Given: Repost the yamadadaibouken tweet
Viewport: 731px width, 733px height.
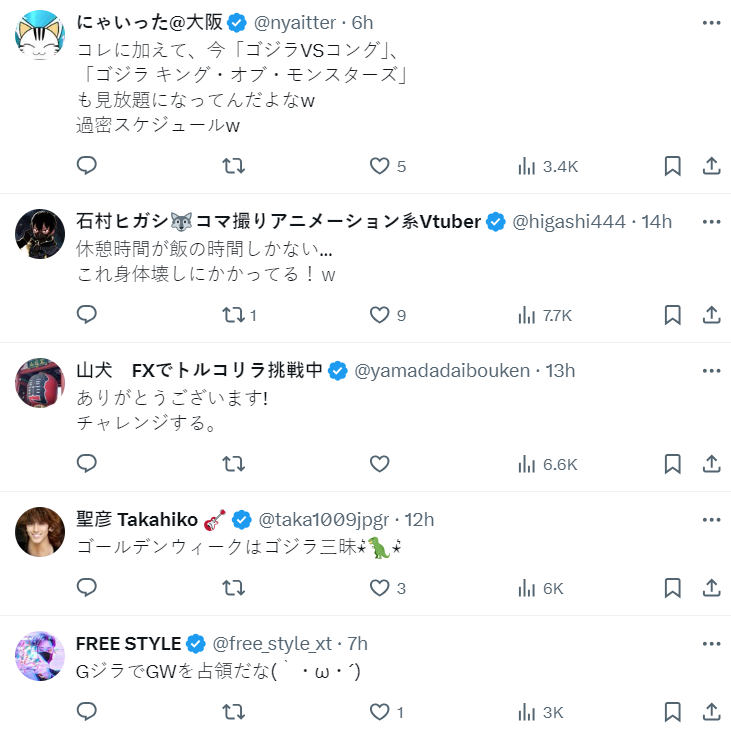Looking at the screenshot, I should coord(233,464).
